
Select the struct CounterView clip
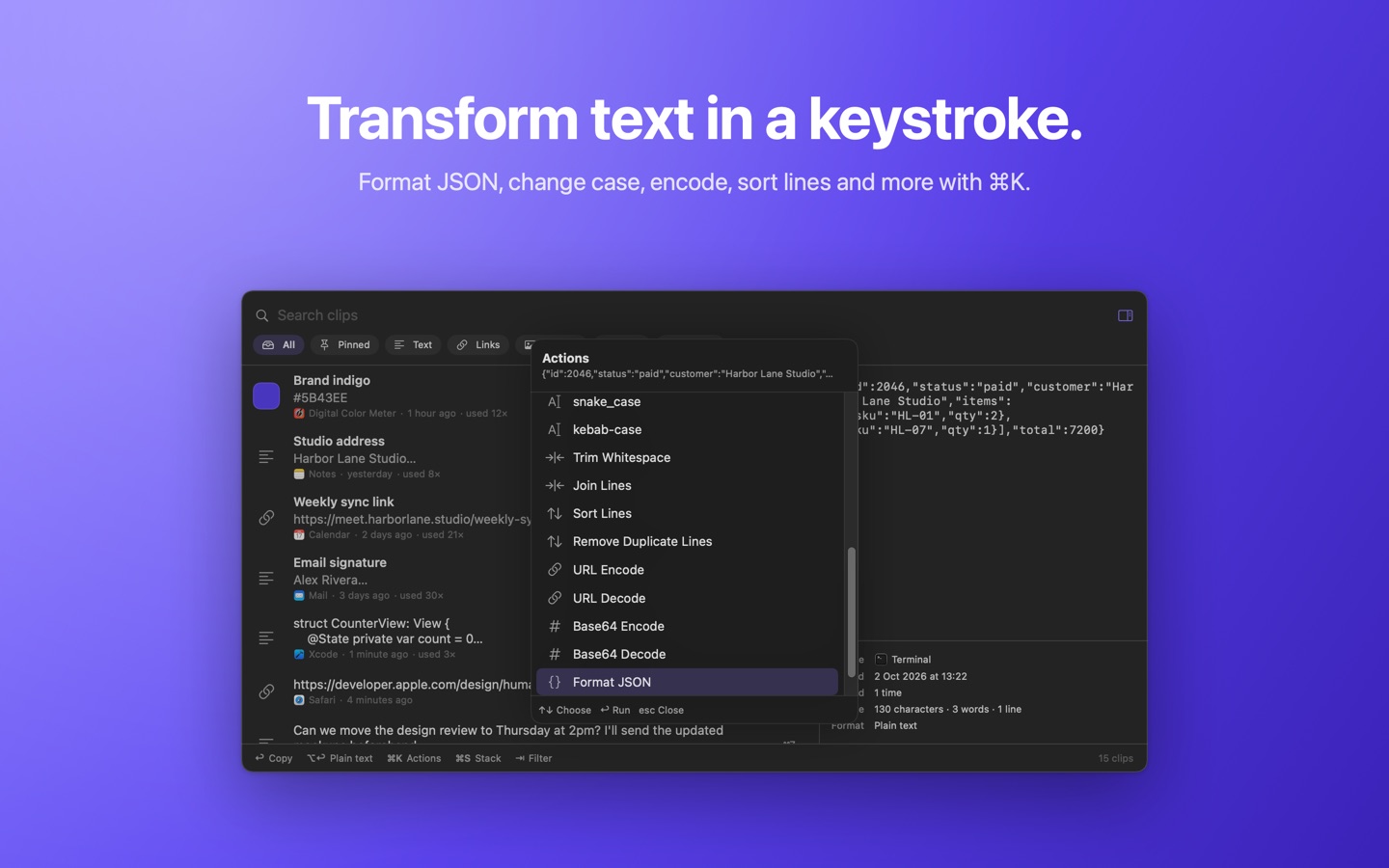(391, 638)
